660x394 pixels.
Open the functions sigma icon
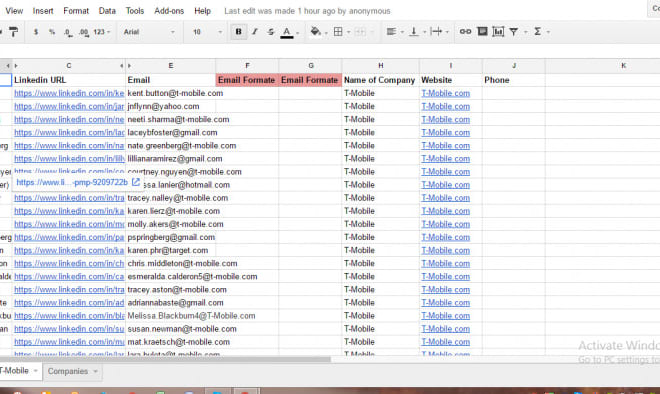tap(538, 32)
